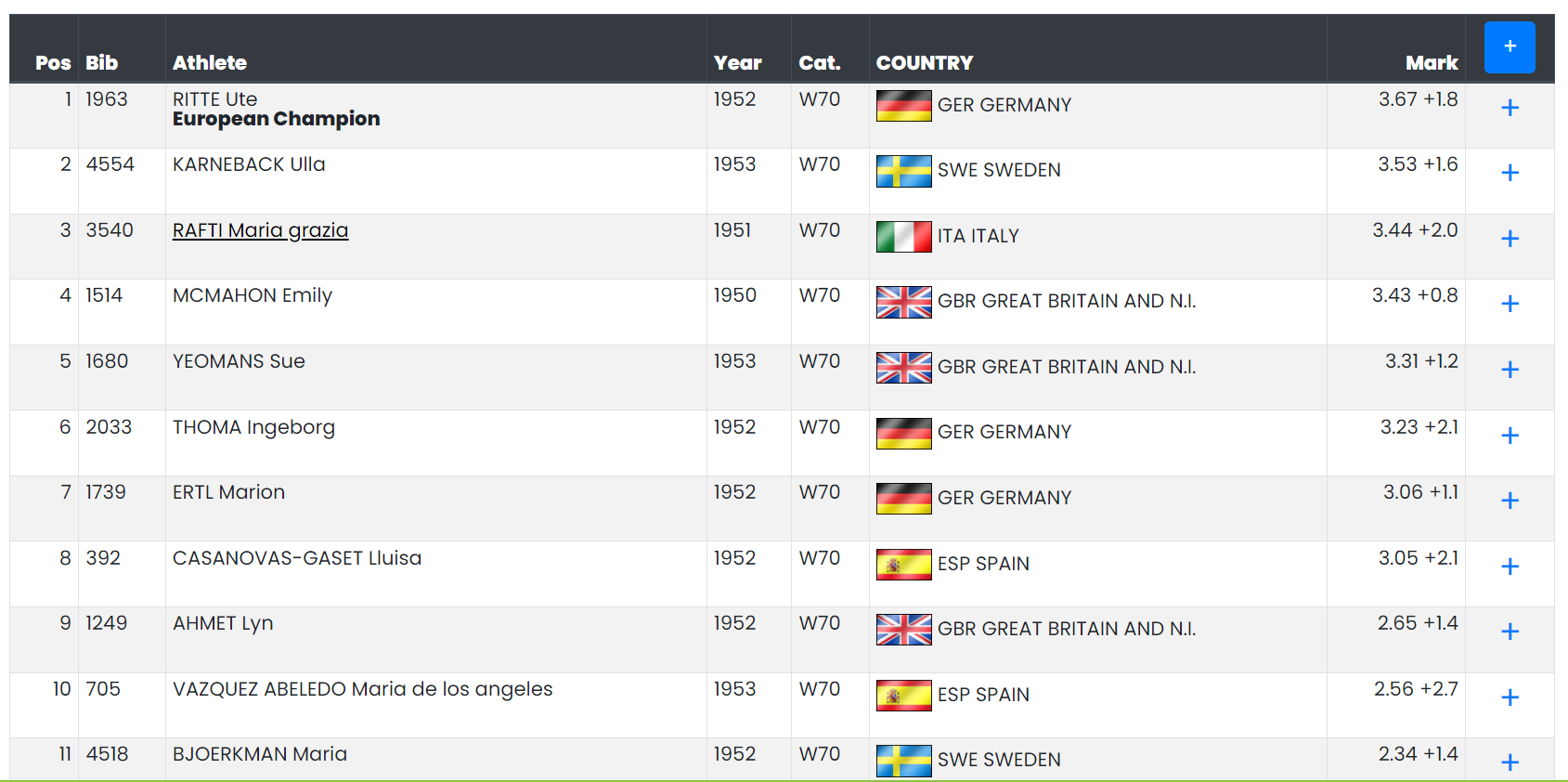Click the Sweden flag in KARNEBACK row

pos(904,171)
